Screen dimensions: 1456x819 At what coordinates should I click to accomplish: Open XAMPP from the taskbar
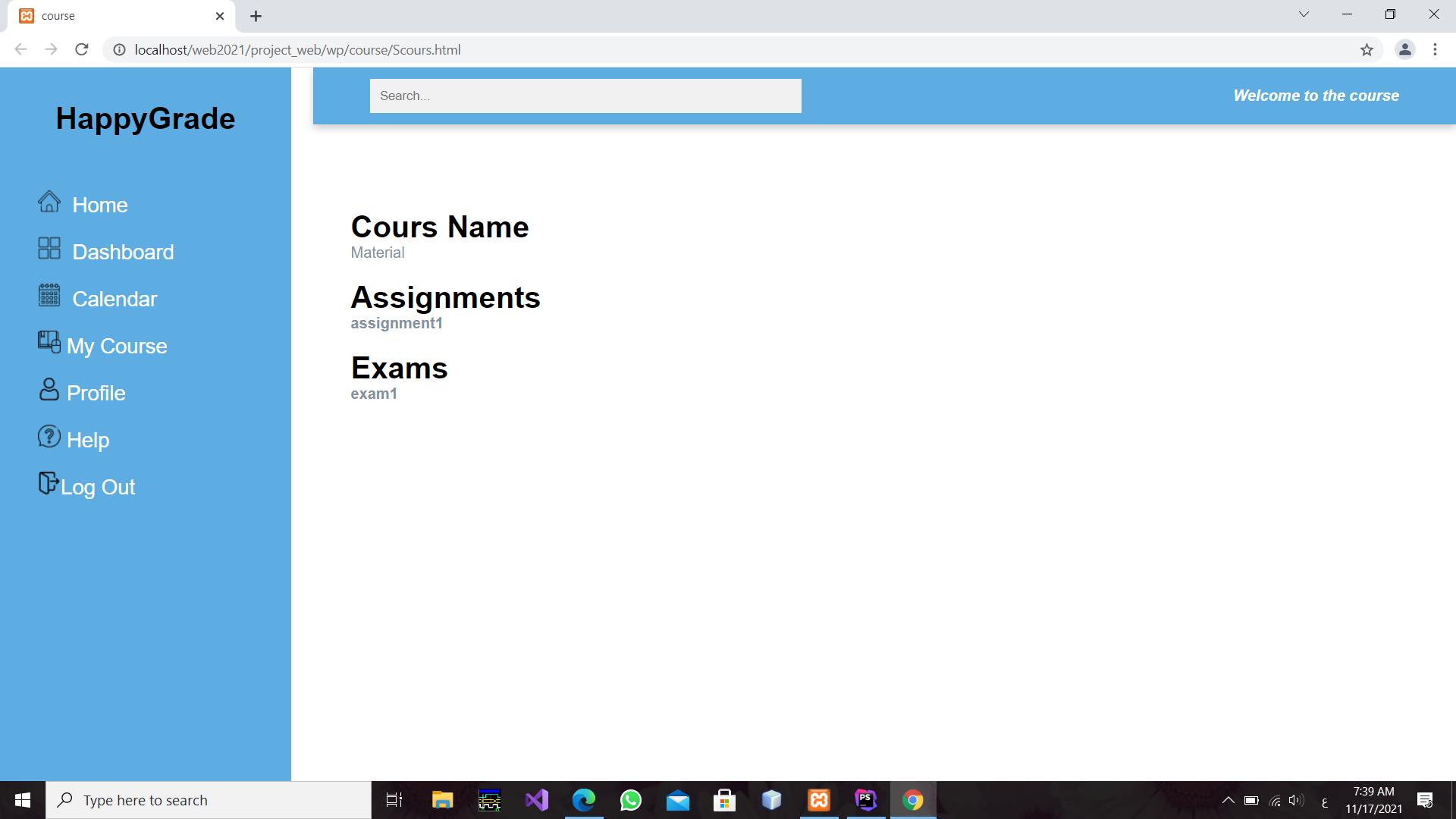(x=819, y=799)
